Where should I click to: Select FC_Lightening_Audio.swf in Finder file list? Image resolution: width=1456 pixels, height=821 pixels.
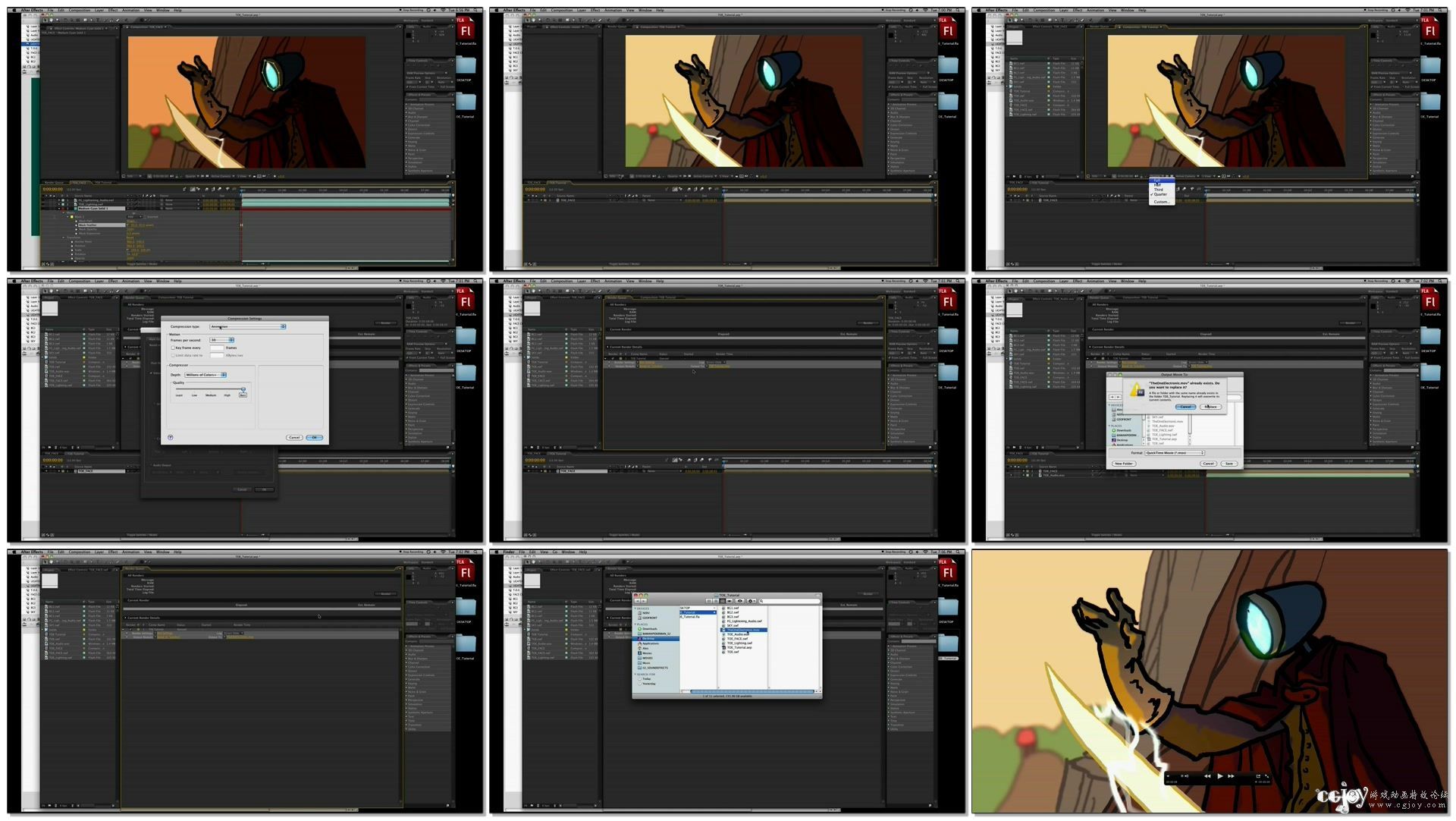click(743, 621)
